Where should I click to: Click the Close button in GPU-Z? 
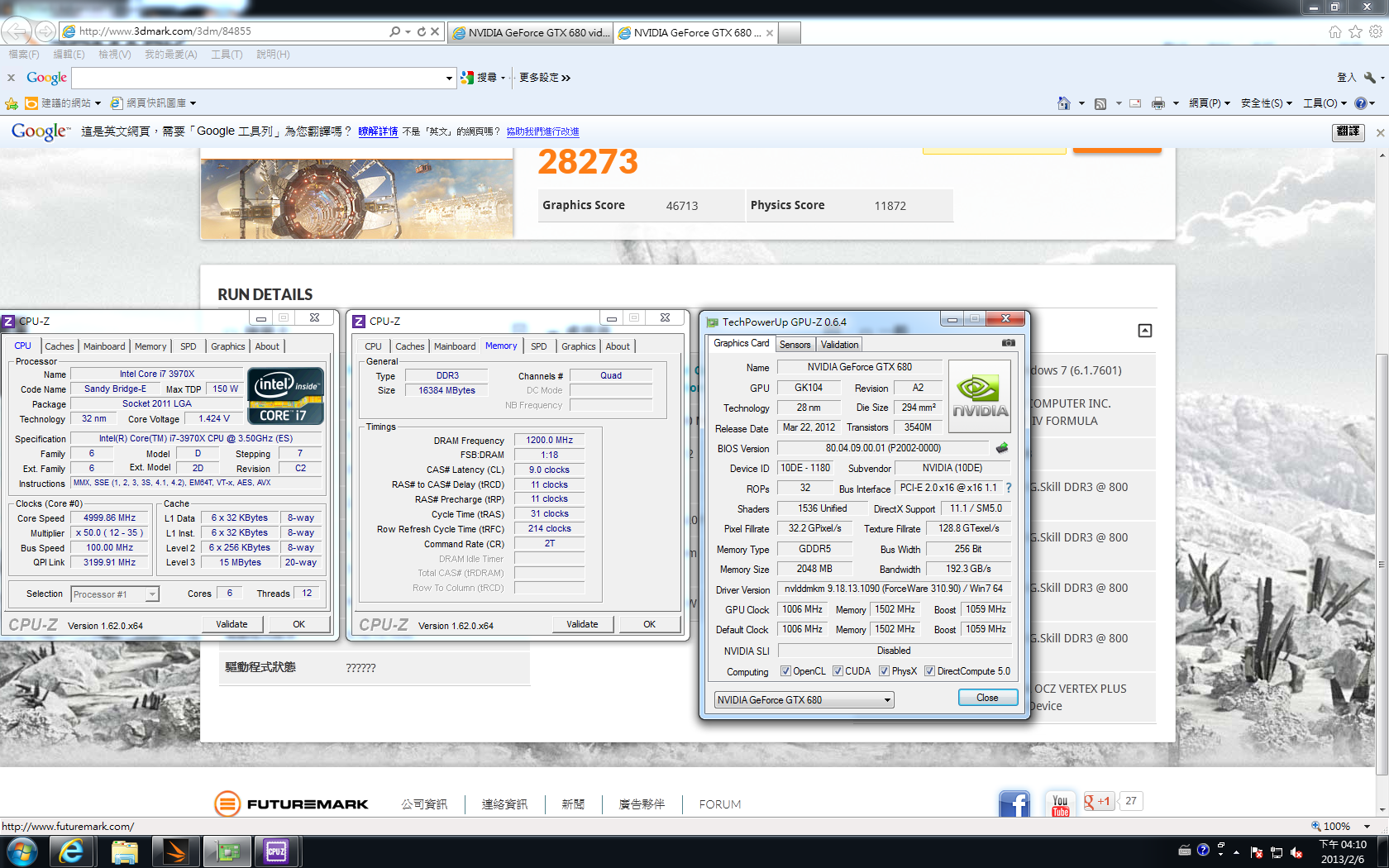(987, 698)
